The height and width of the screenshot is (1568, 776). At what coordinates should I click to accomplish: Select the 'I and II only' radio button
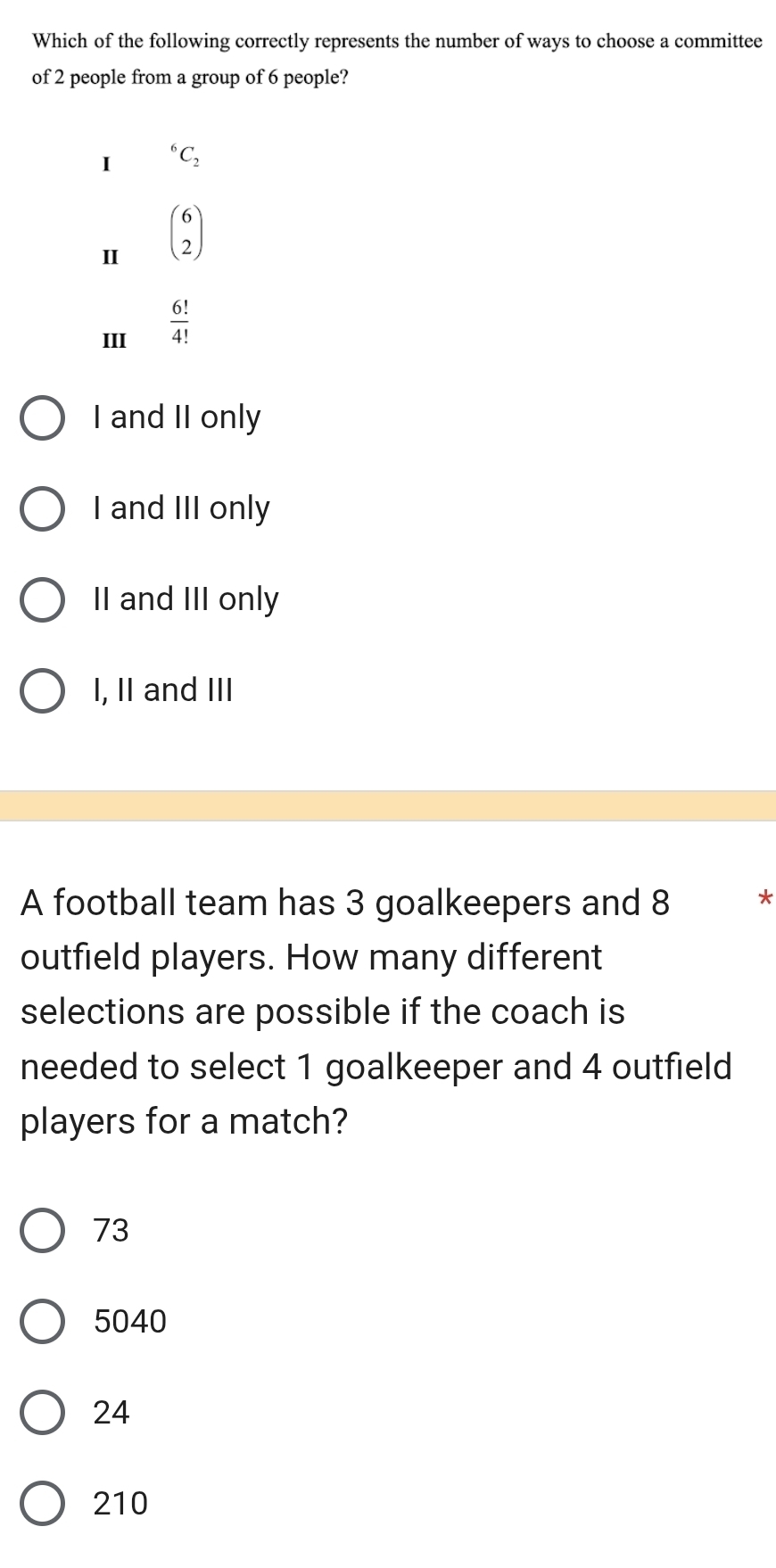42,418
